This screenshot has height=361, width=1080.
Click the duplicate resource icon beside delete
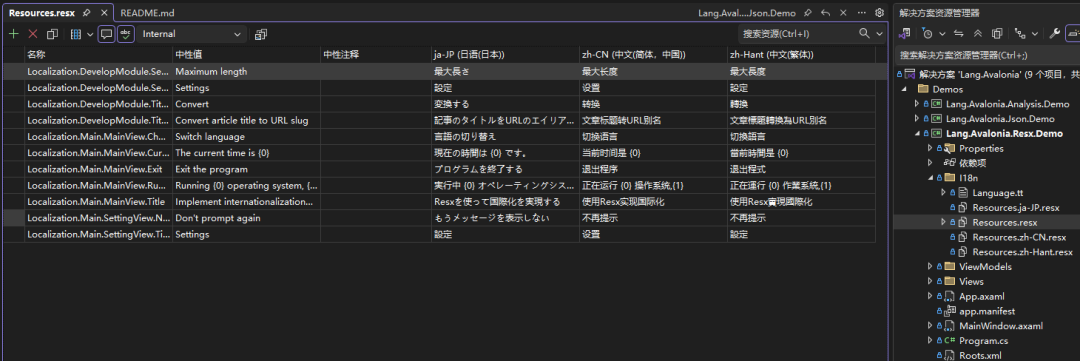click(52, 34)
